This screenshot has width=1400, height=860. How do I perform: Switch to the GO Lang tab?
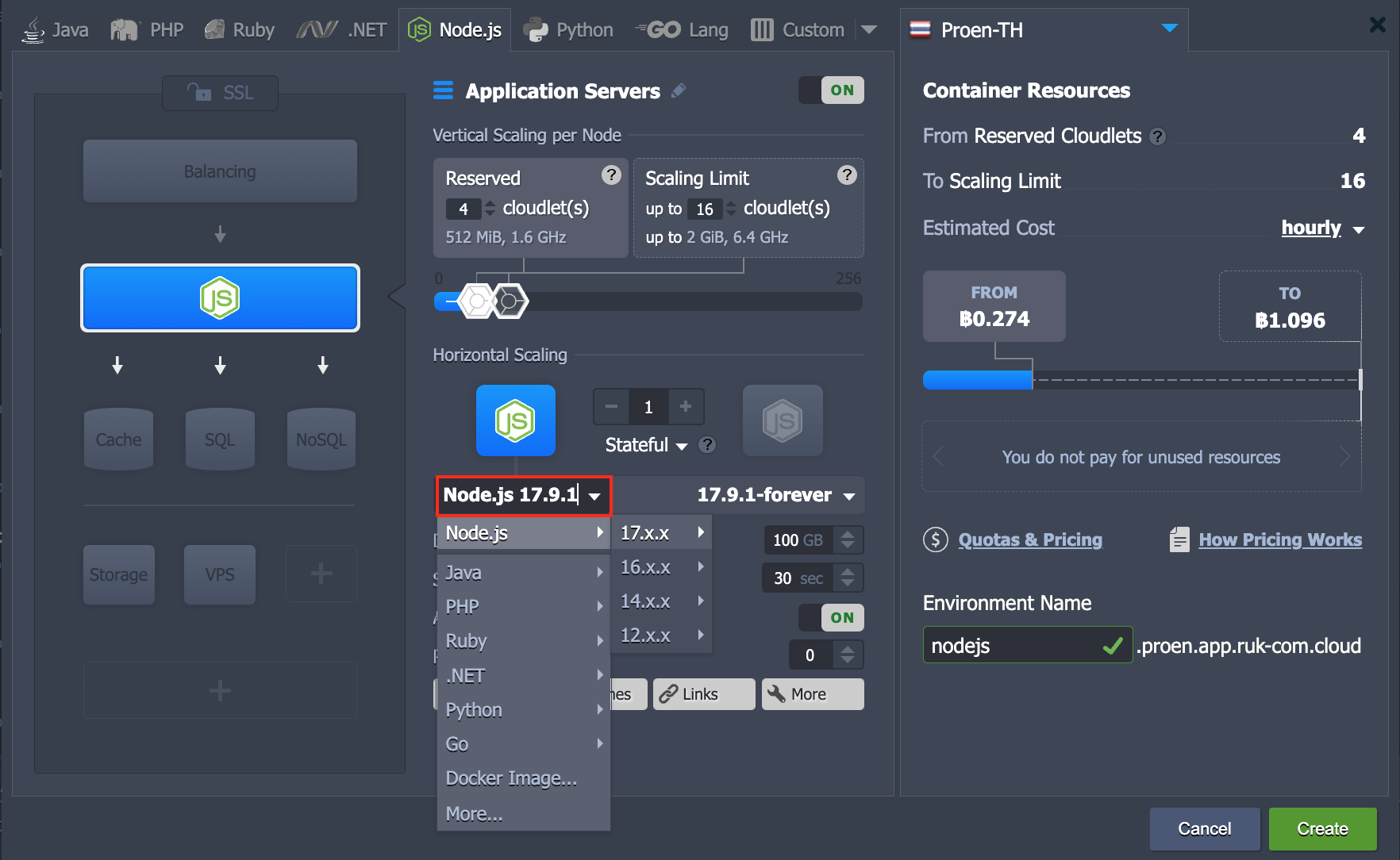[x=682, y=30]
